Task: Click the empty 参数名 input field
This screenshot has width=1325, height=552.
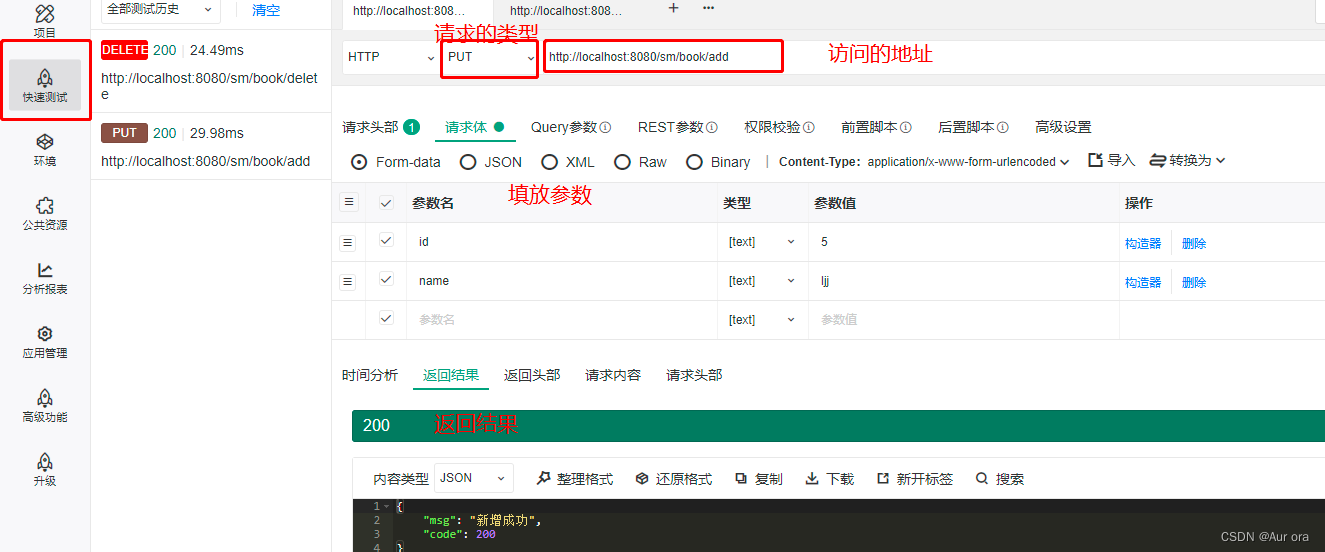Action: tap(564, 320)
